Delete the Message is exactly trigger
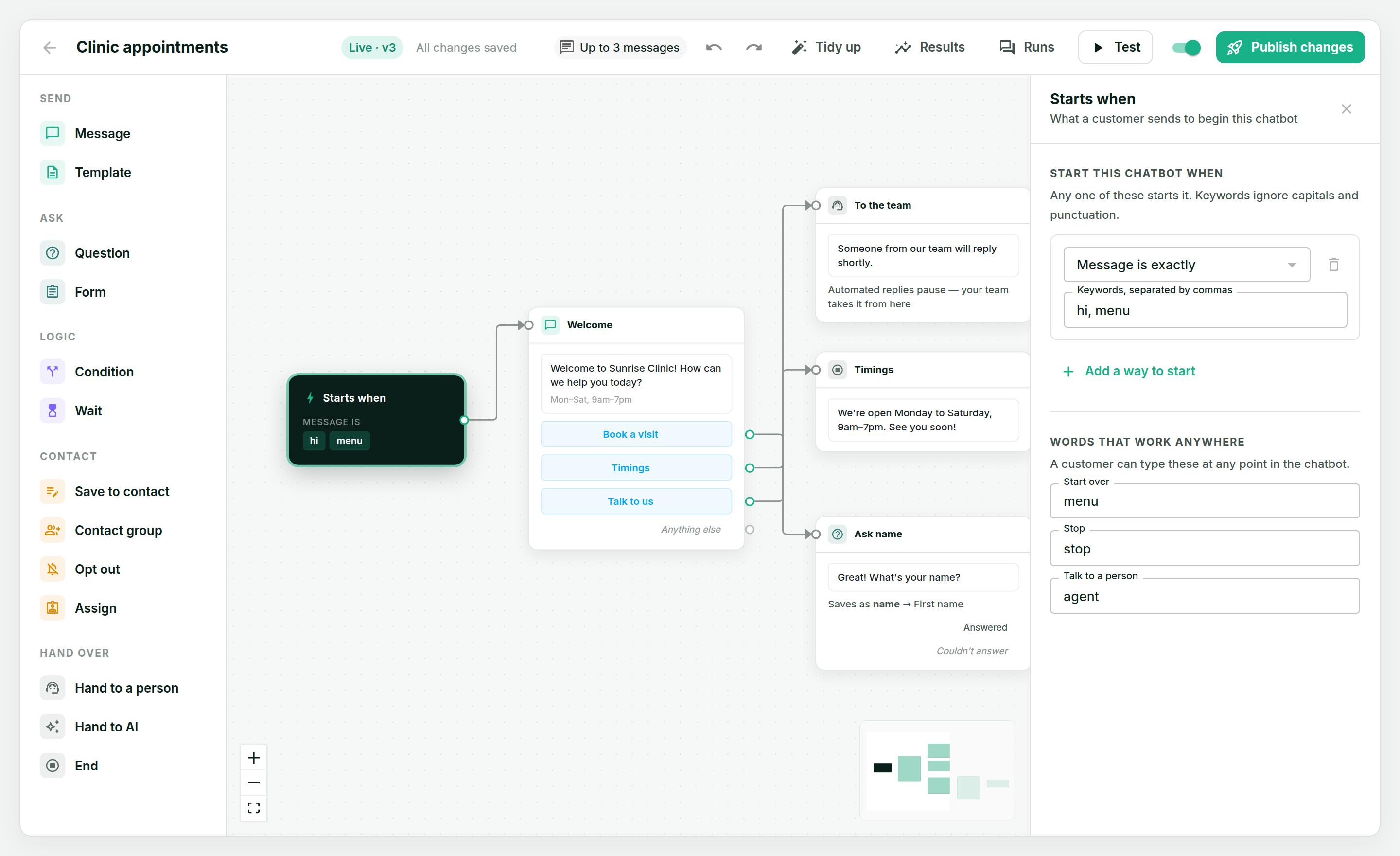The image size is (1400, 856). (x=1333, y=264)
